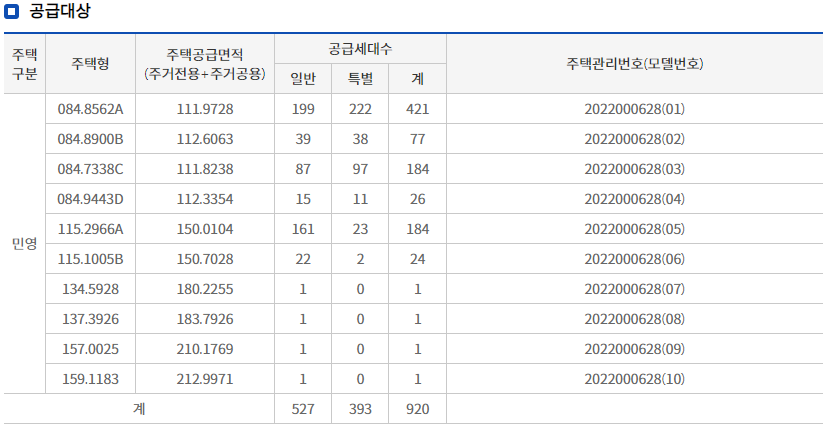This screenshot has width=823, height=426.
Task: Select the 주택관리번호(모델번호) header
Action: pyautogui.click(x=635, y=64)
